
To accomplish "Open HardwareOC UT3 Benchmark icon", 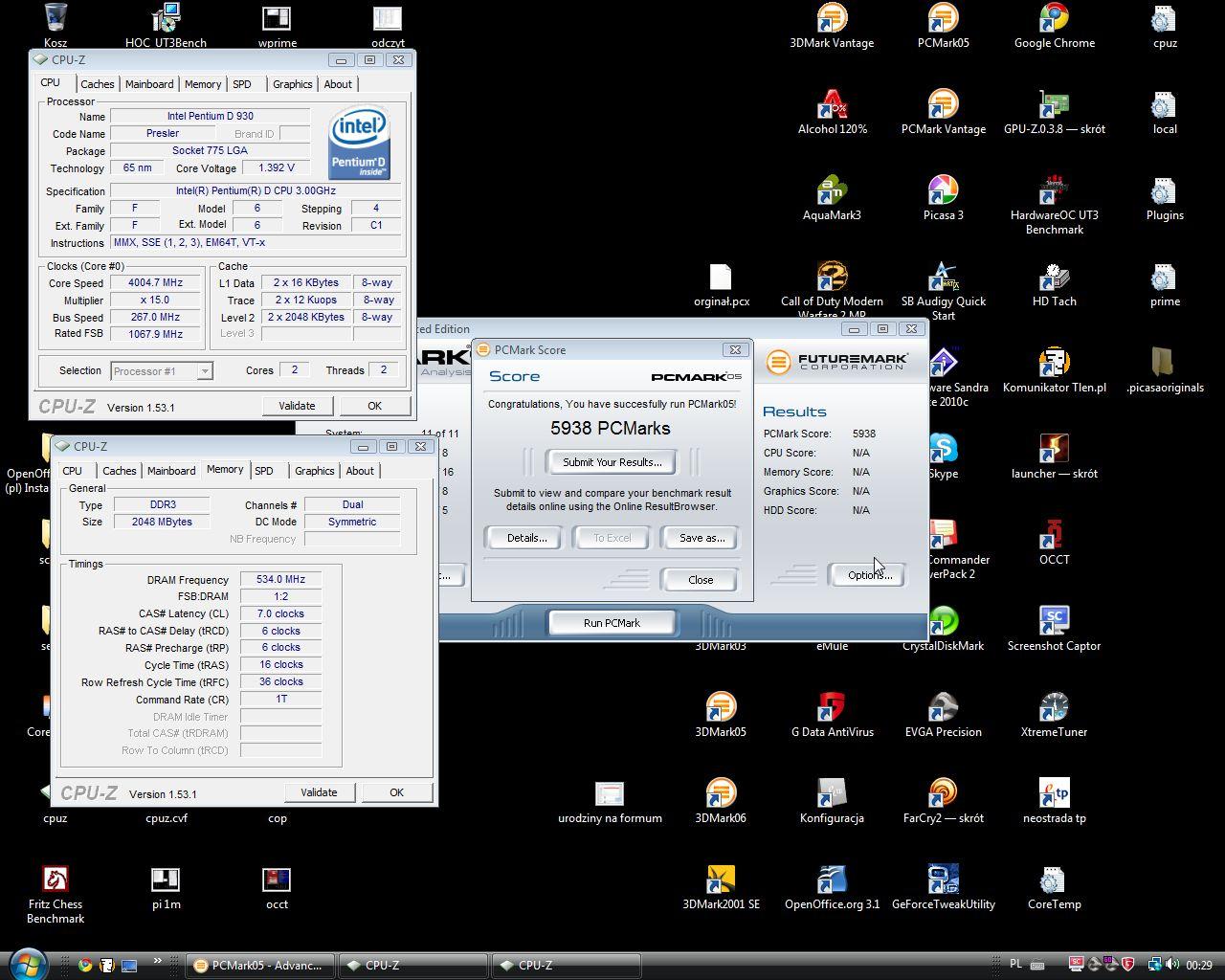I will click(x=1054, y=205).
